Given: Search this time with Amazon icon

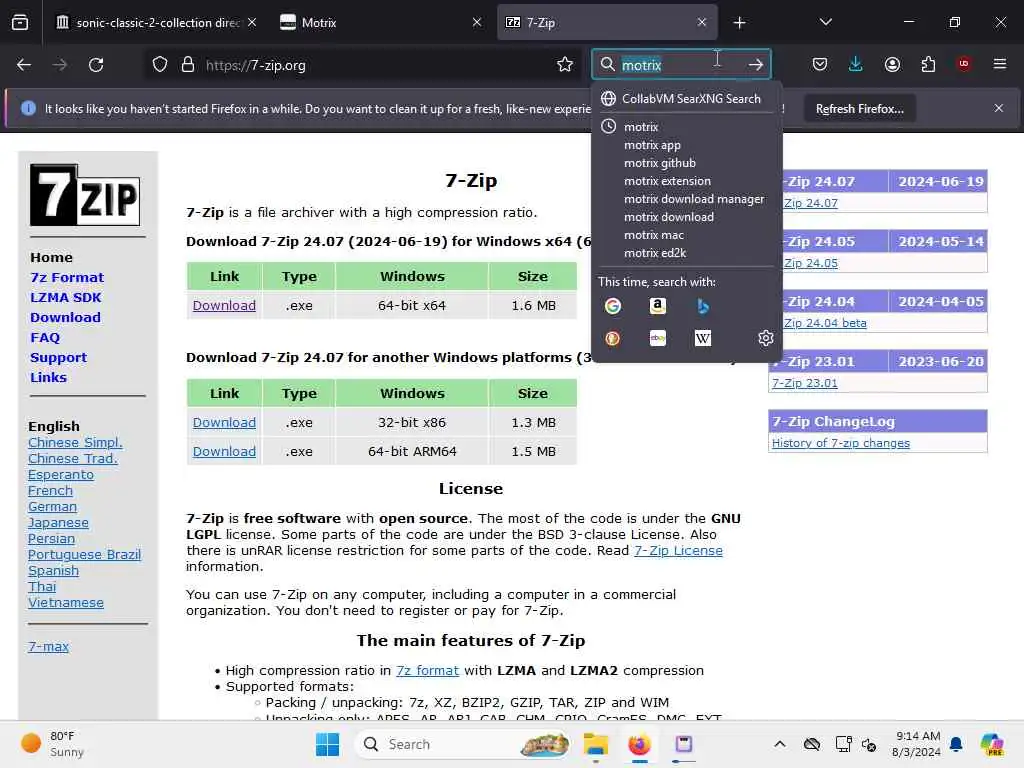Looking at the screenshot, I should (x=658, y=306).
